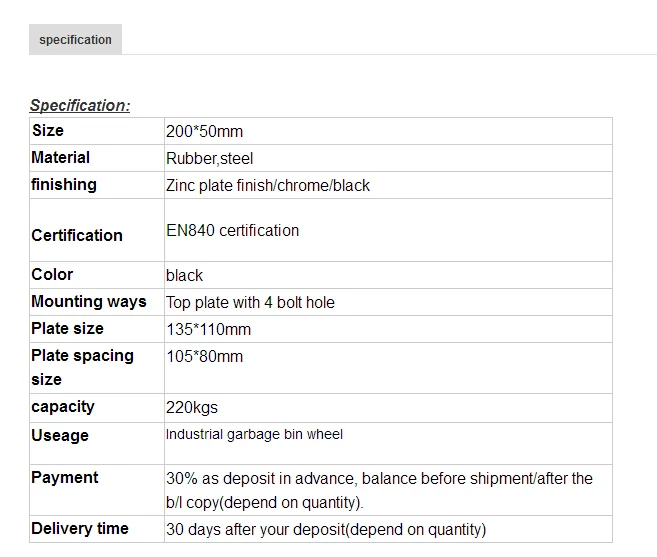Click the Top plate with 4 bolt hole text
The width and height of the screenshot is (657, 557).
coord(250,303)
